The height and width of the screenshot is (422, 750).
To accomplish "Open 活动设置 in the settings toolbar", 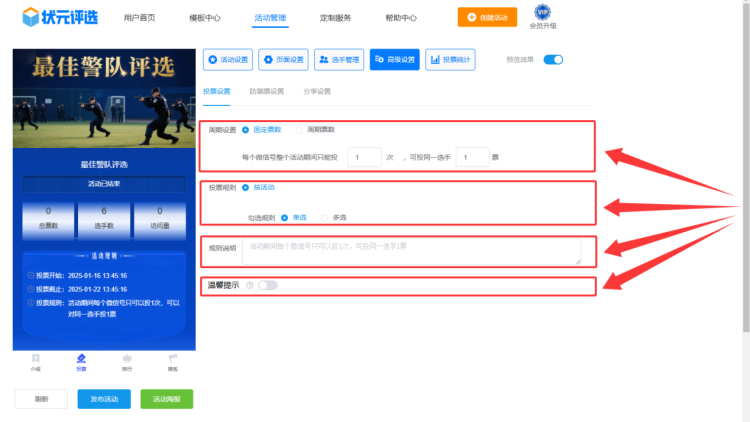I will pyautogui.click(x=228, y=60).
